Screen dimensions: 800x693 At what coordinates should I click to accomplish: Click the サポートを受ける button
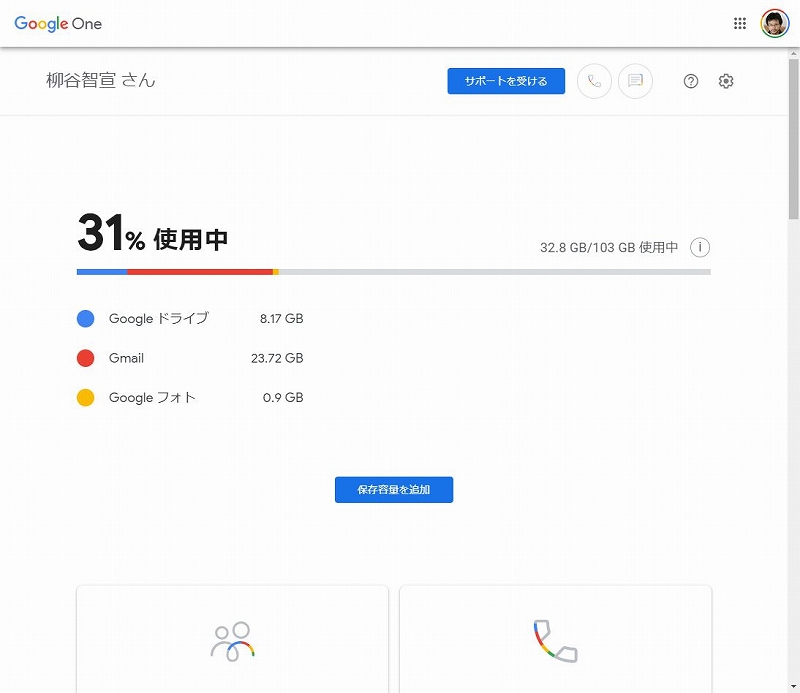point(506,81)
